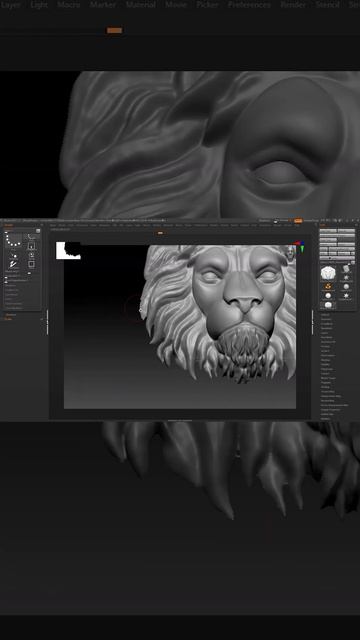360x640 pixels.
Task: Expand the Vector Displacement Map subpalette
Action: point(334,405)
